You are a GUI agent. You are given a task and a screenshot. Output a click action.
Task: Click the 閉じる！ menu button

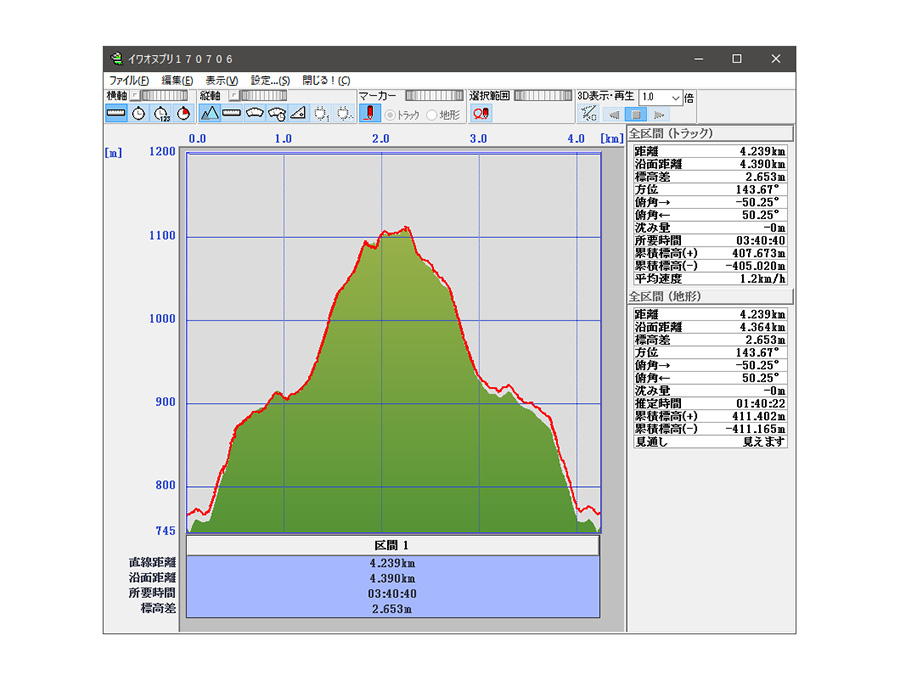[x=326, y=80]
